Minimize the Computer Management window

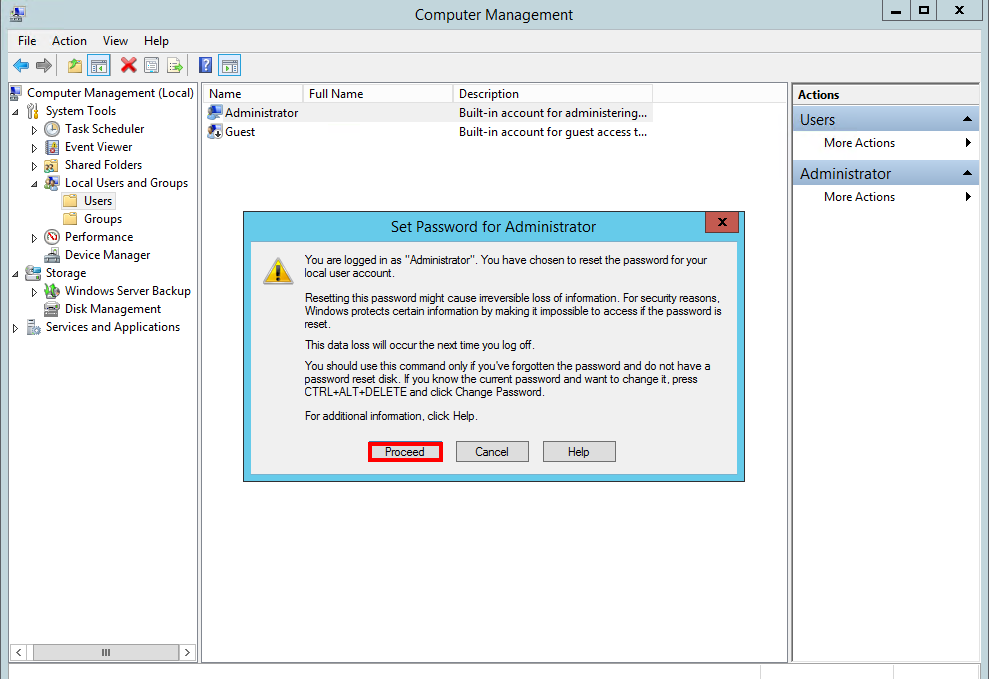pyautogui.click(x=896, y=11)
